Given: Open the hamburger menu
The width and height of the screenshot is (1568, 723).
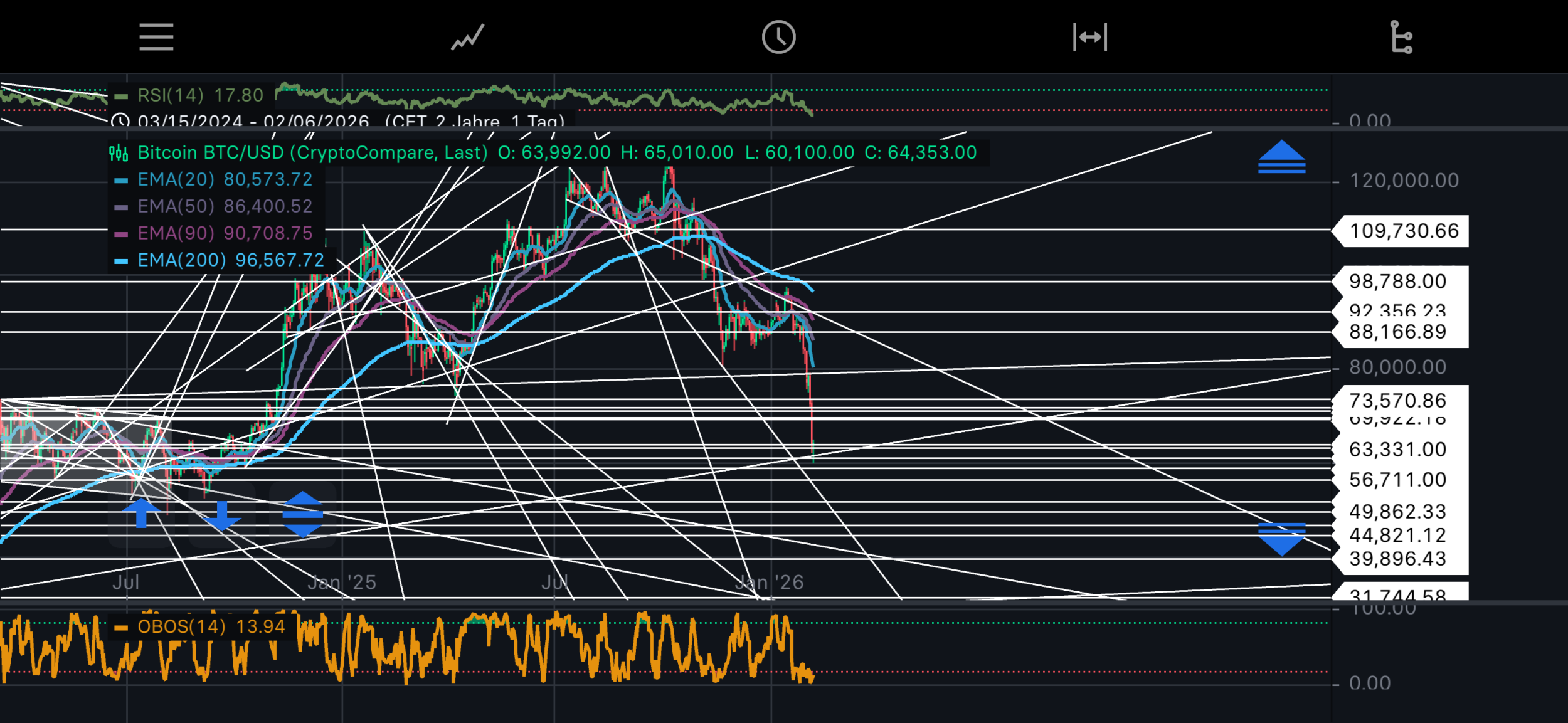Looking at the screenshot, I should 156,37.
